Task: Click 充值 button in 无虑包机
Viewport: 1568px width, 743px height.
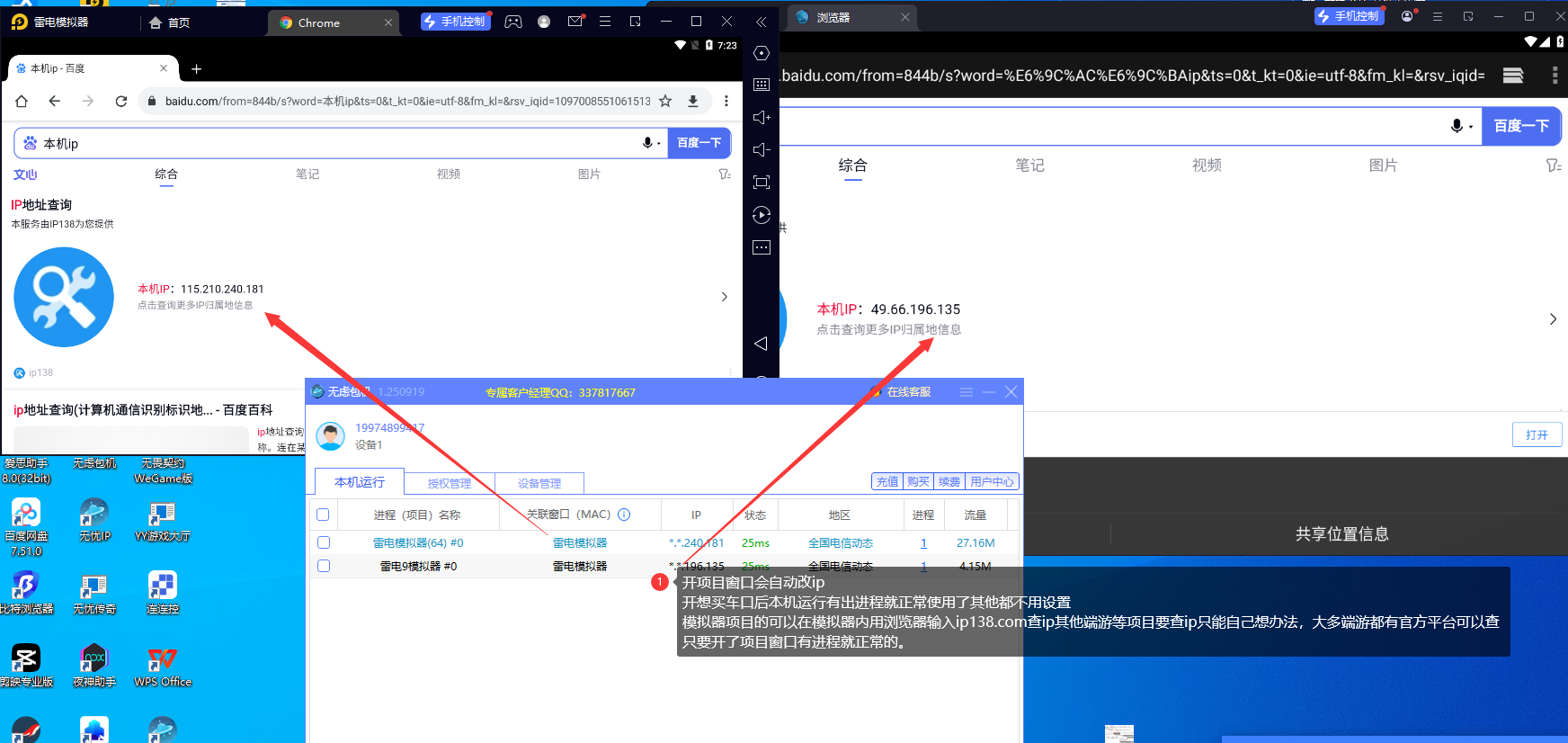Action: click(x=887, y=482)
